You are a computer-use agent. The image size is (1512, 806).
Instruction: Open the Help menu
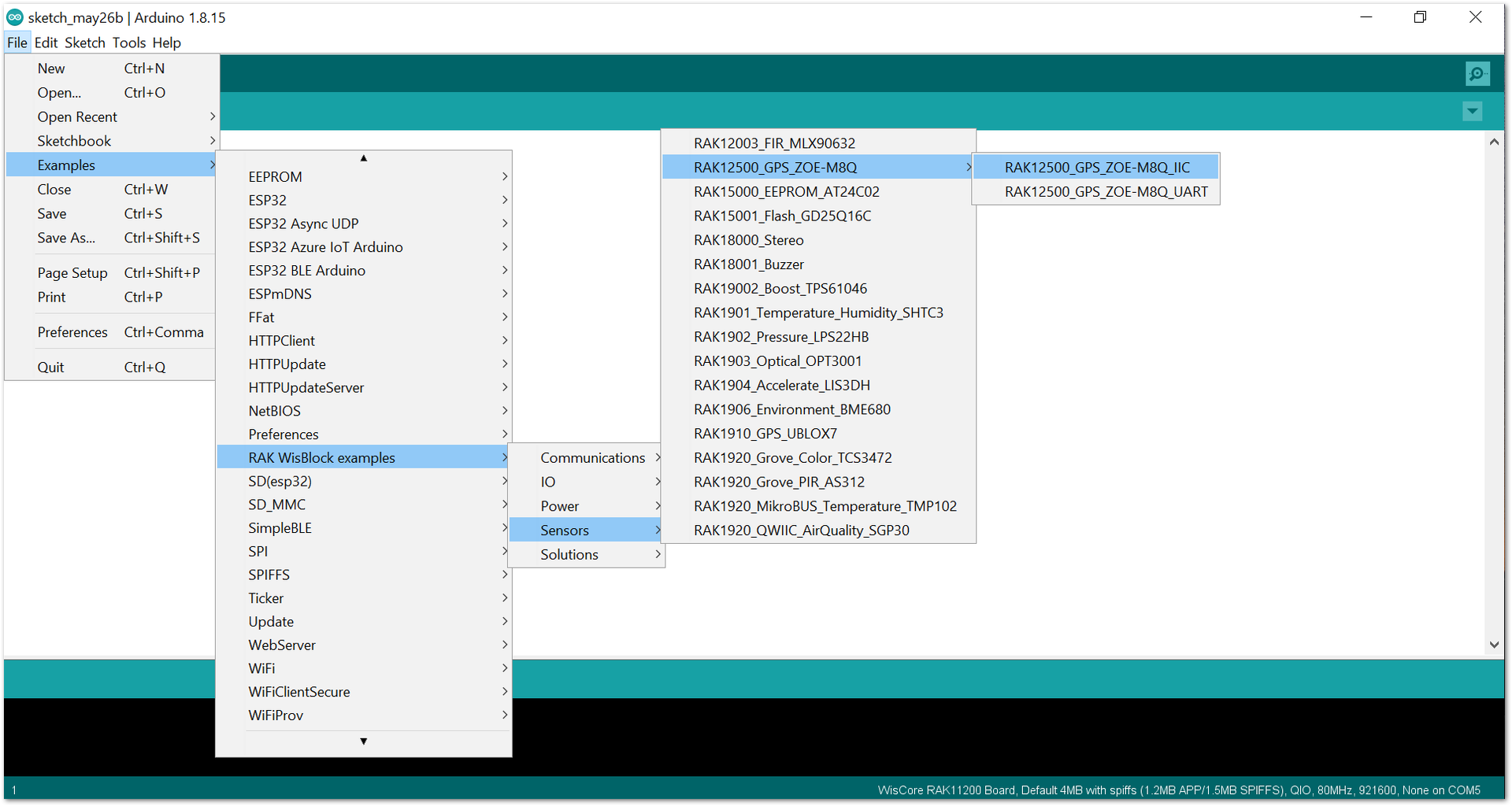[x=167, y=43]
